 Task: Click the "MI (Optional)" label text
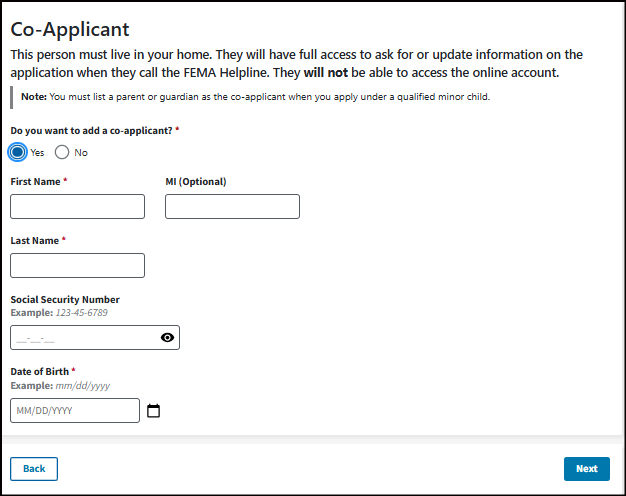coord(195,182)
